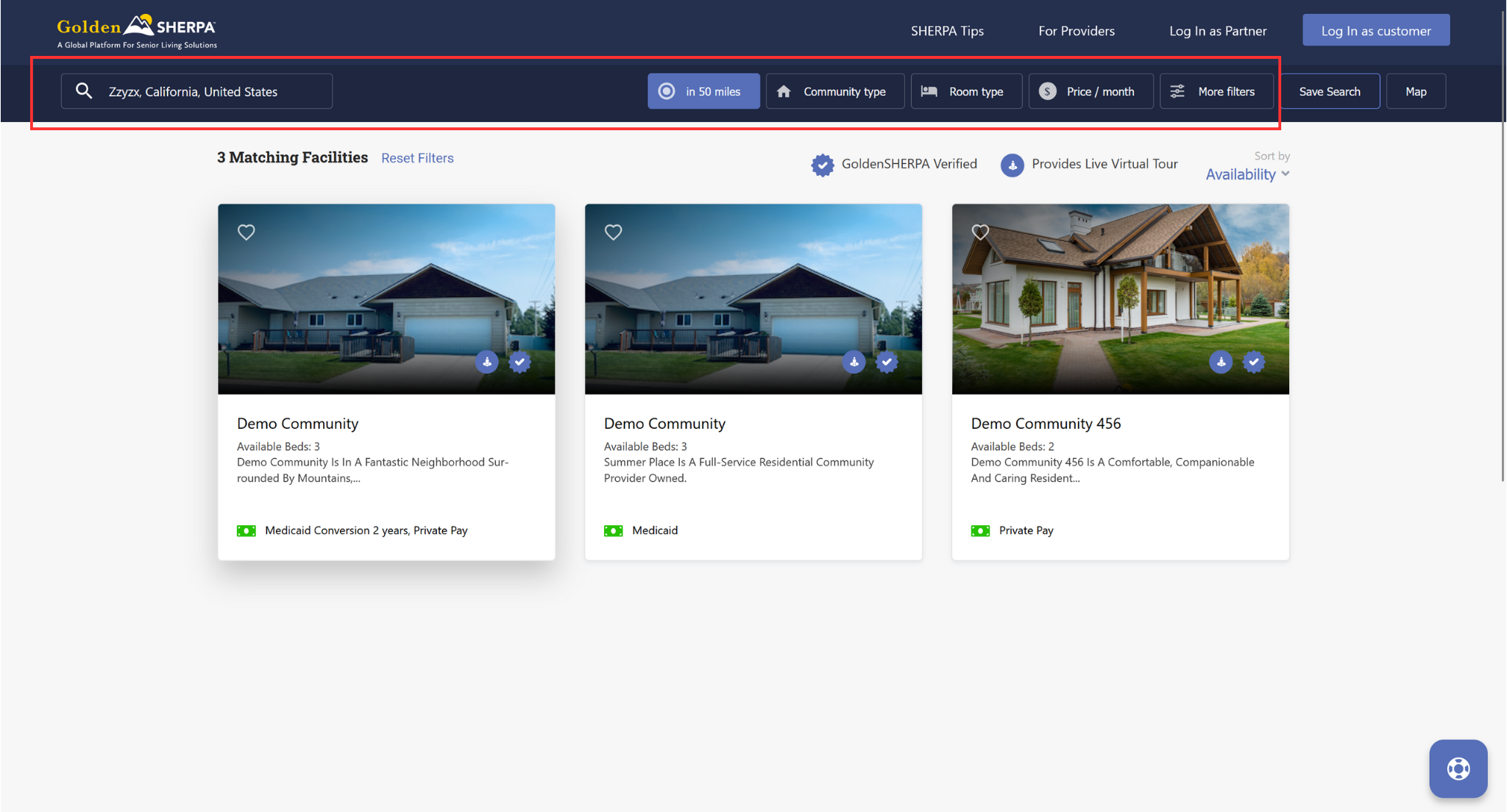
Task: Click verified badge on Summer Place card image
Action: click(887, 362)
